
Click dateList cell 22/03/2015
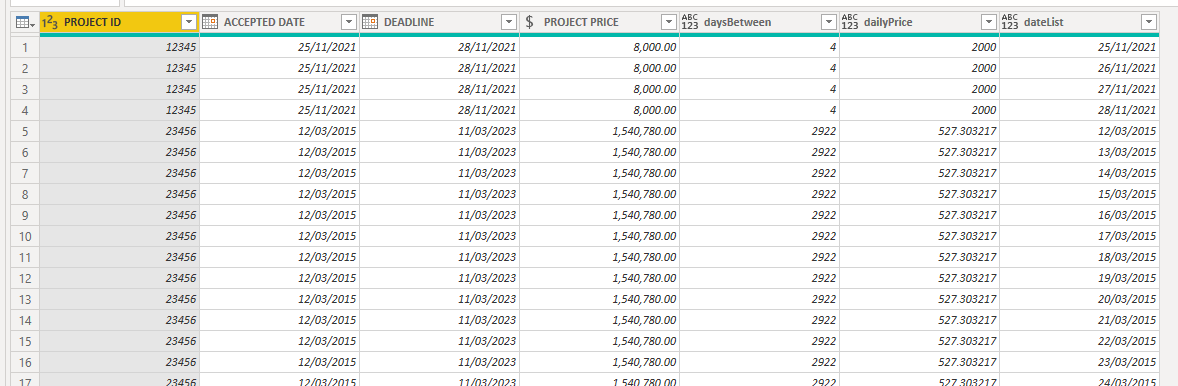tap(1080, 342)
